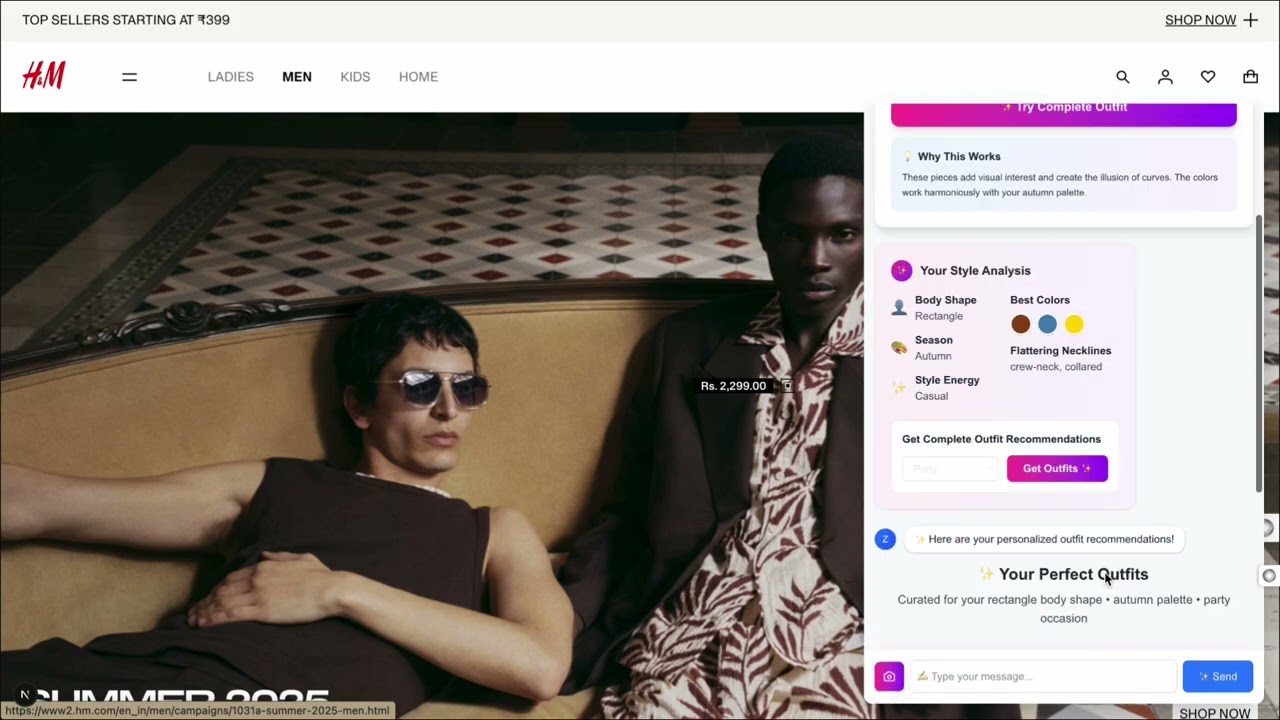
Task: Click the Casual style energy value
Action: point(931,396)
